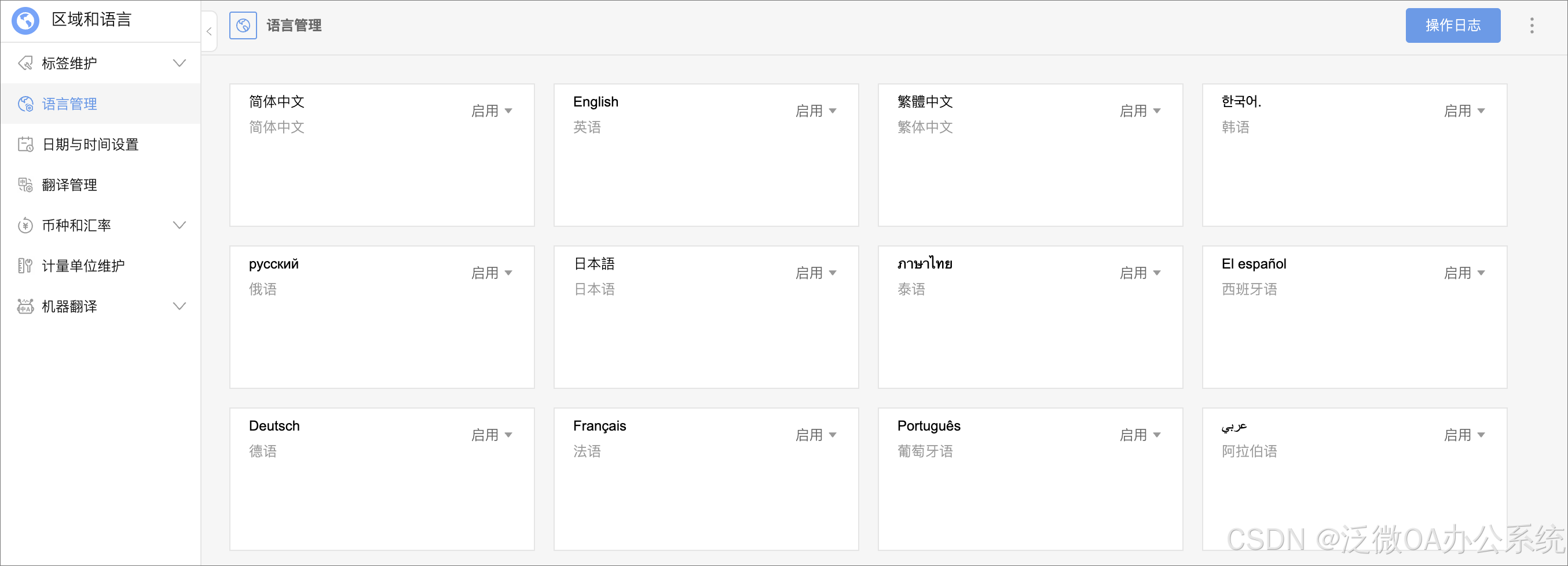Open the three-dot more options menu

(x=1532, y=25)
